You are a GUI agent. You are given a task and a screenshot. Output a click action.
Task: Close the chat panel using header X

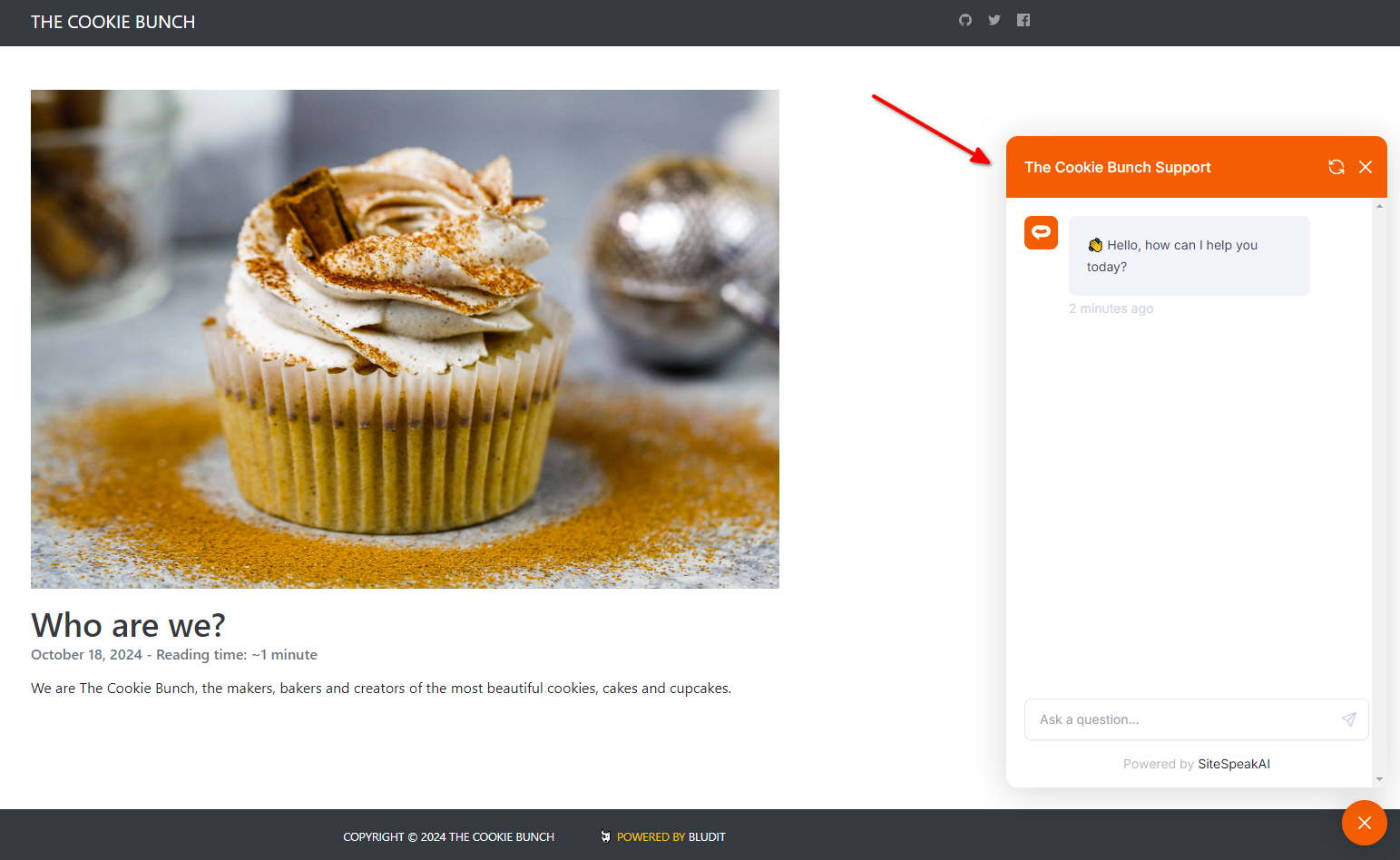pos(1366,167)
